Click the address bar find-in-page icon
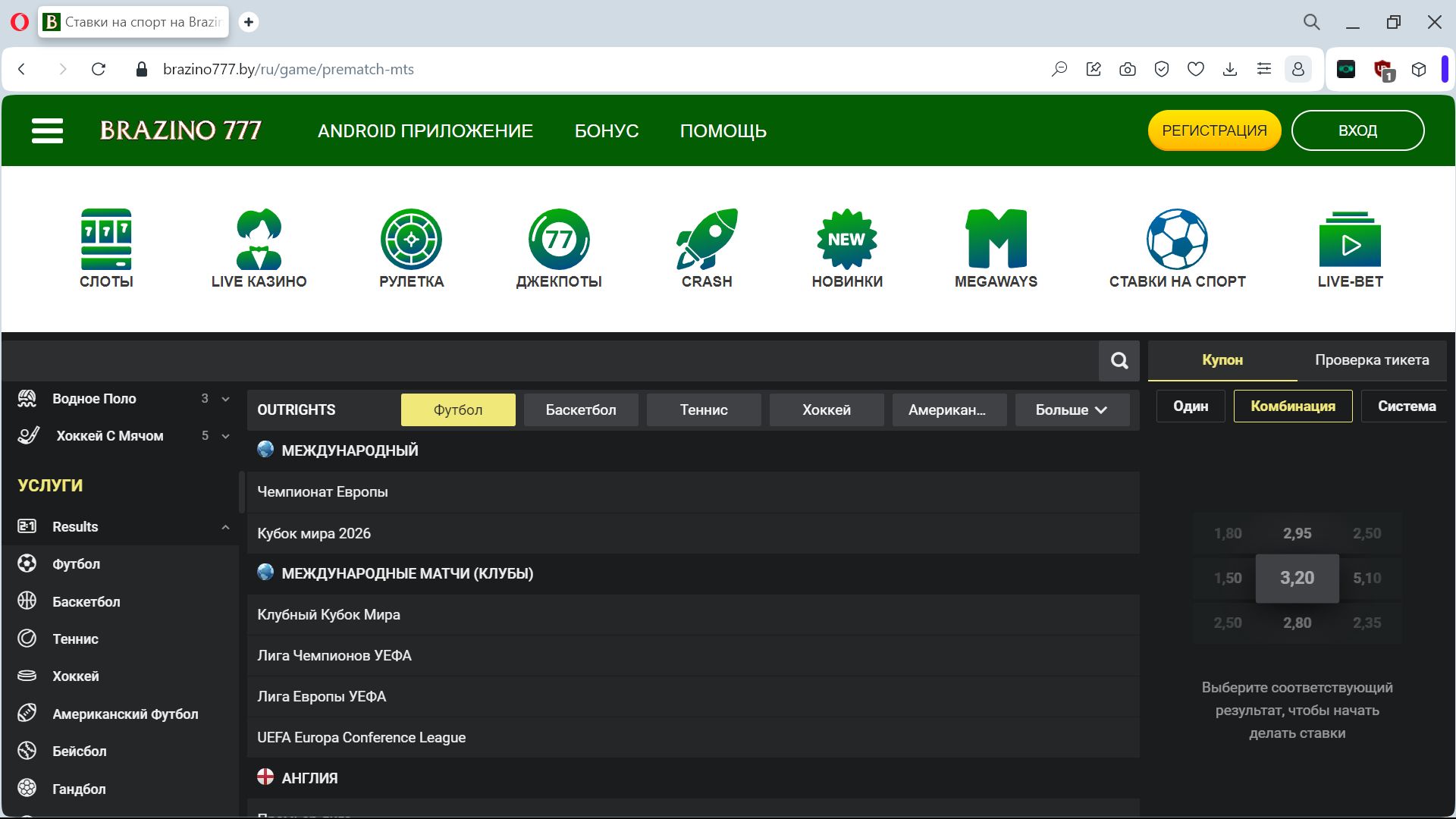The height and width of the screenshot is (819, 1456). coord(1059,69)
